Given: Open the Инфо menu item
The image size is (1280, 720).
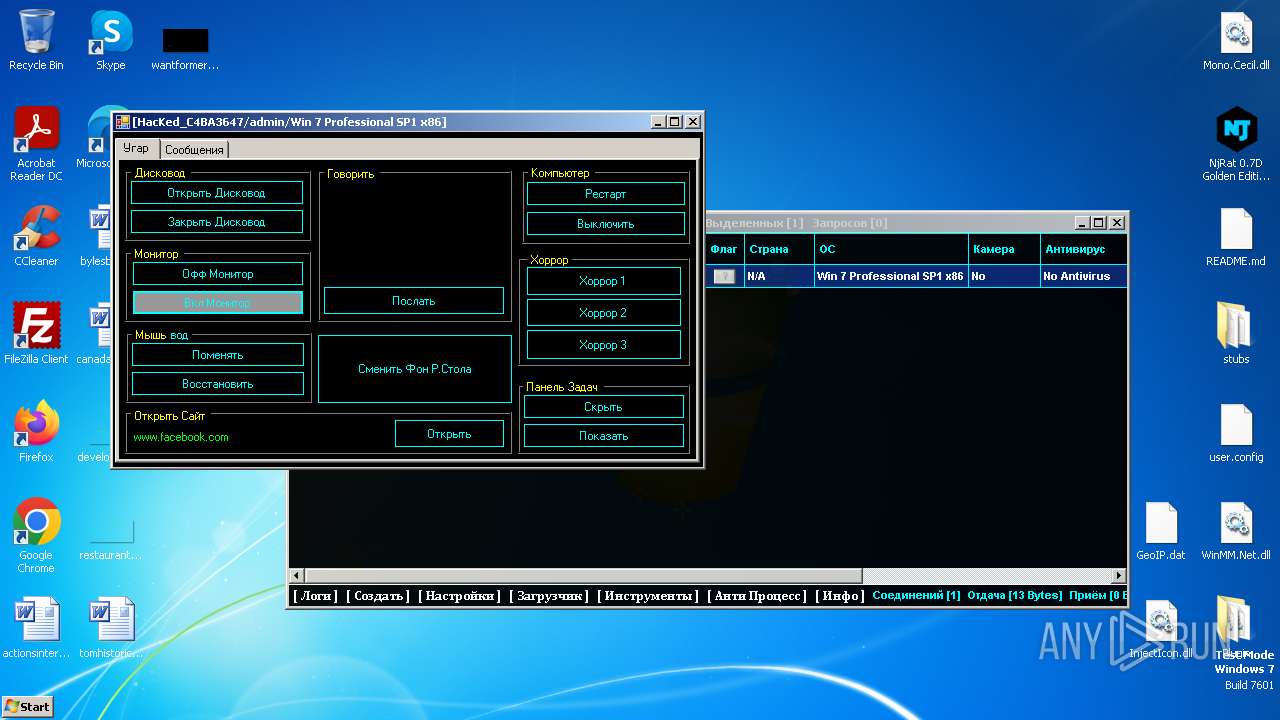Looking at the screenshot, I should 840,596.
